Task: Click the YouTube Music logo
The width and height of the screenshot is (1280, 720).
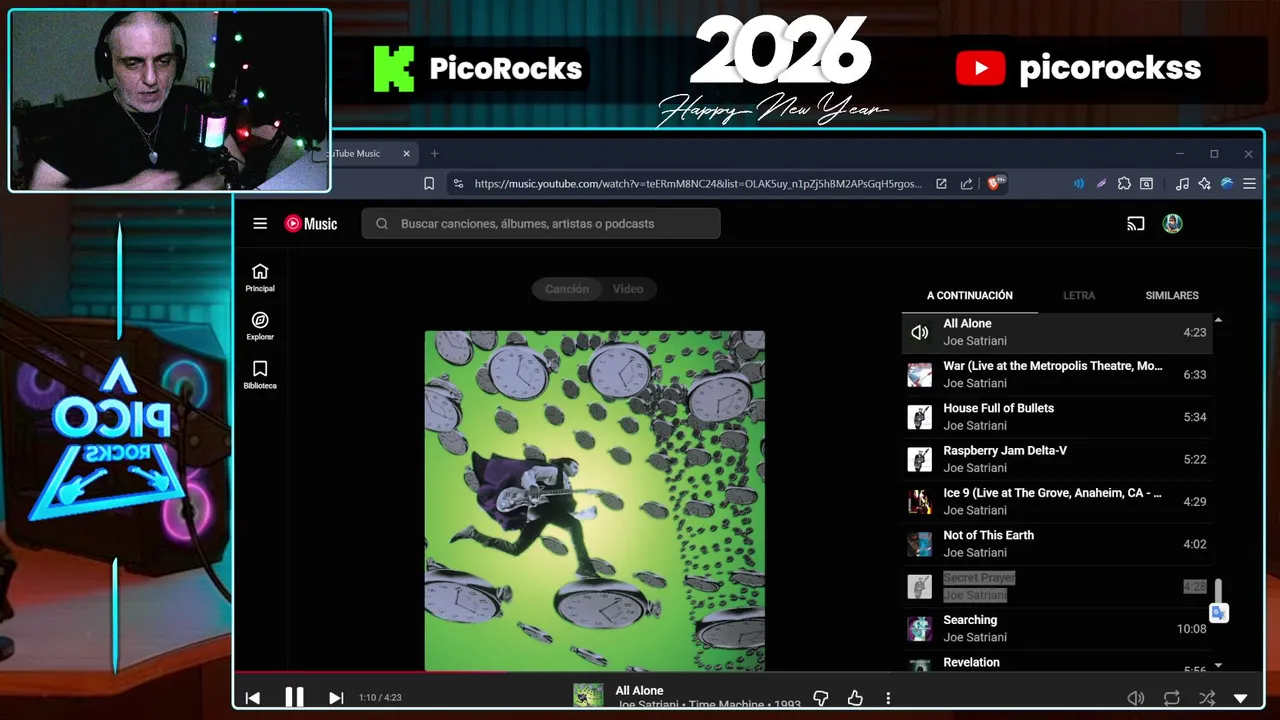Action: tap(311, 224)
